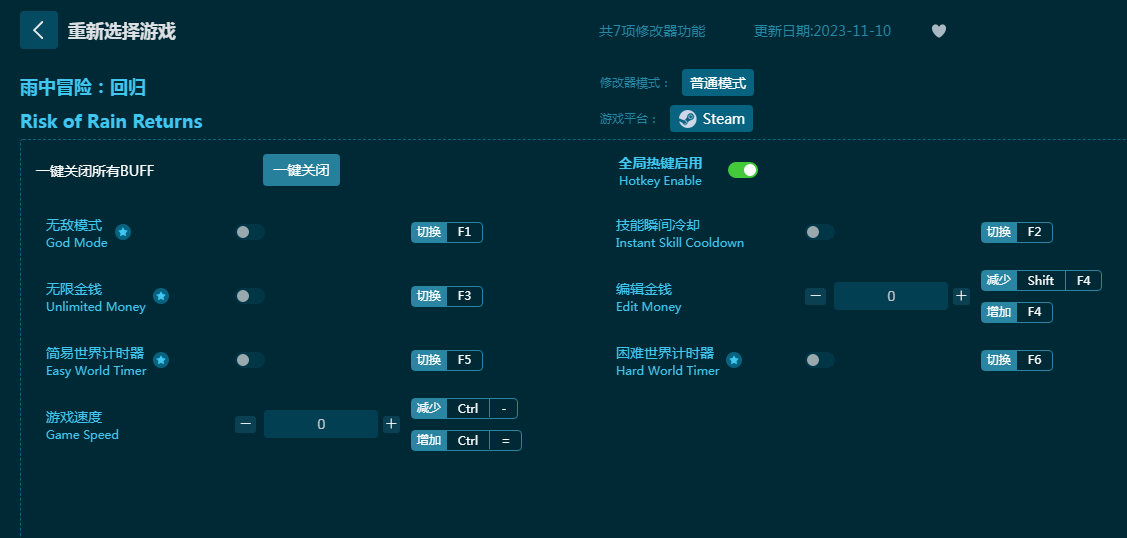The width and height of the screenshot is (1127, 538).
Task: Click the 修改器模式 label
Action: coord(635,83)
